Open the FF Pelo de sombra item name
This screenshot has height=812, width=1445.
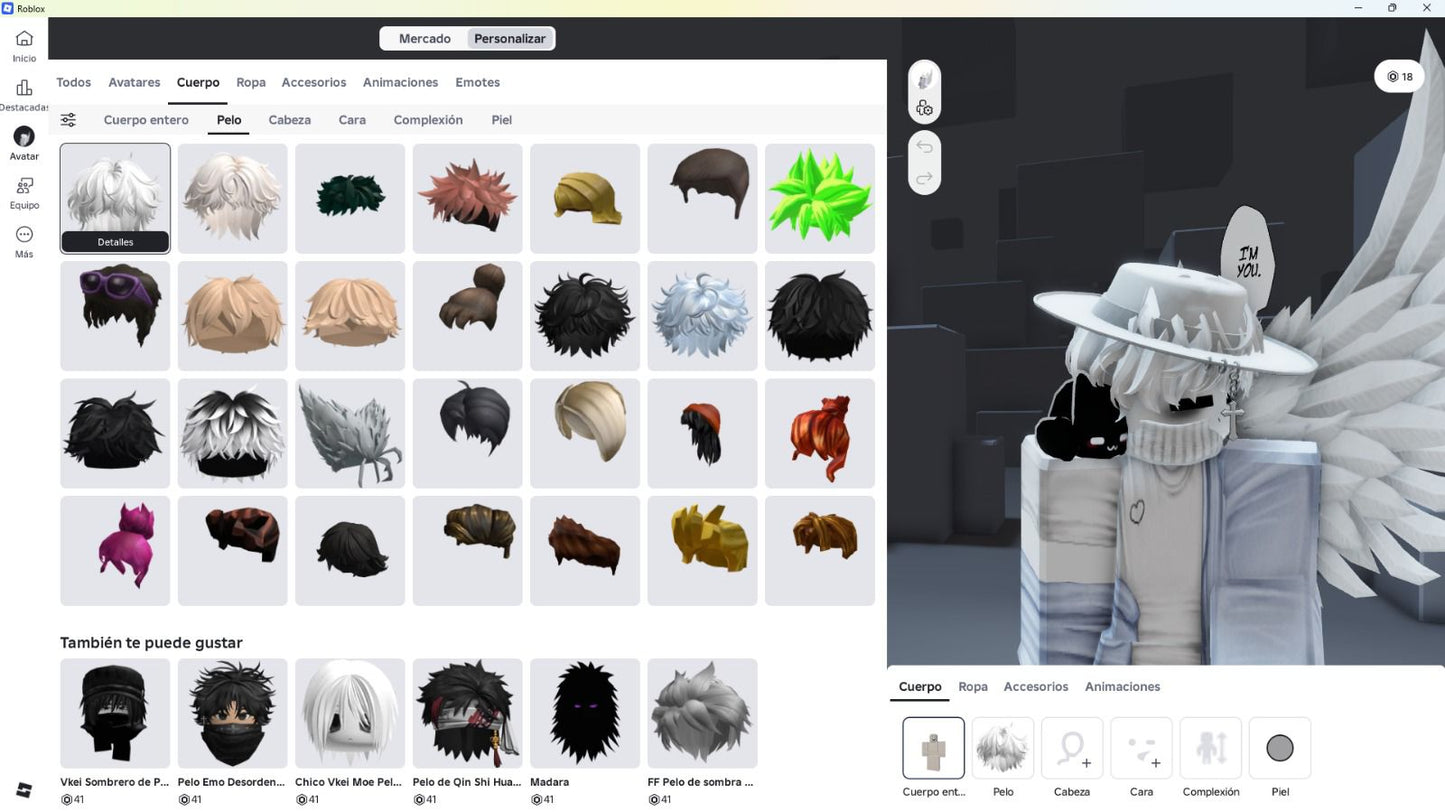[x=701, y=782]
